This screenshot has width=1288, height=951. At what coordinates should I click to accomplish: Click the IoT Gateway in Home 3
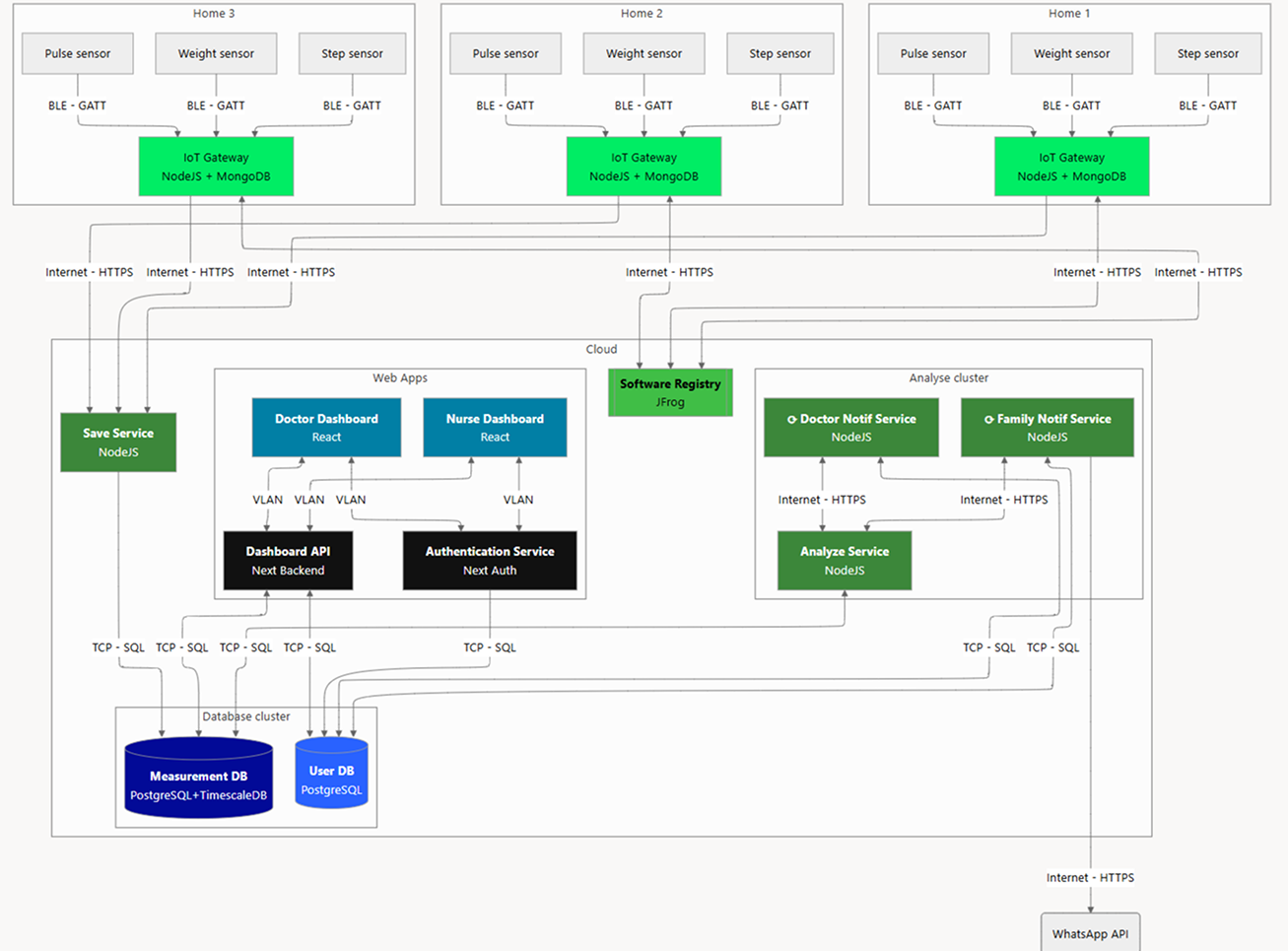click(216, 167)
